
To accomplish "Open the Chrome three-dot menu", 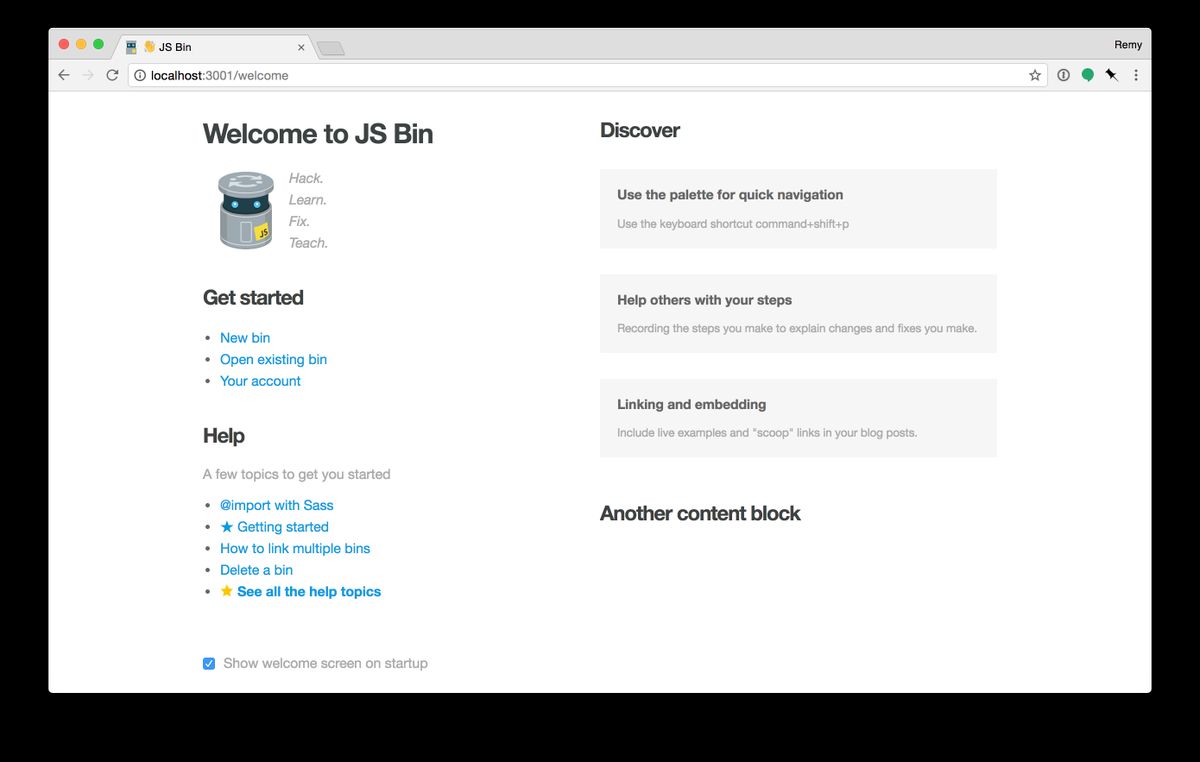I will [1135, 75].
